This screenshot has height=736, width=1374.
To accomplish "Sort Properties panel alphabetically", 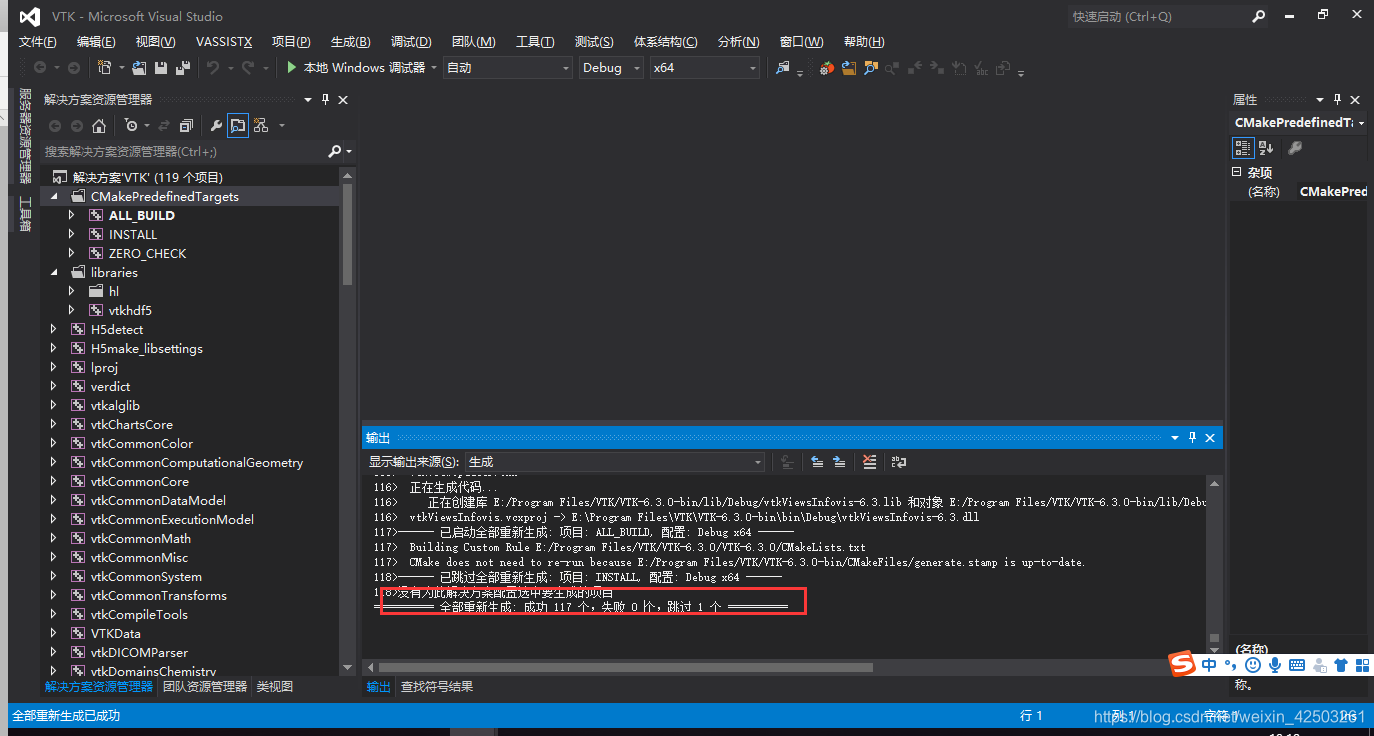I will click(1266, 148).
